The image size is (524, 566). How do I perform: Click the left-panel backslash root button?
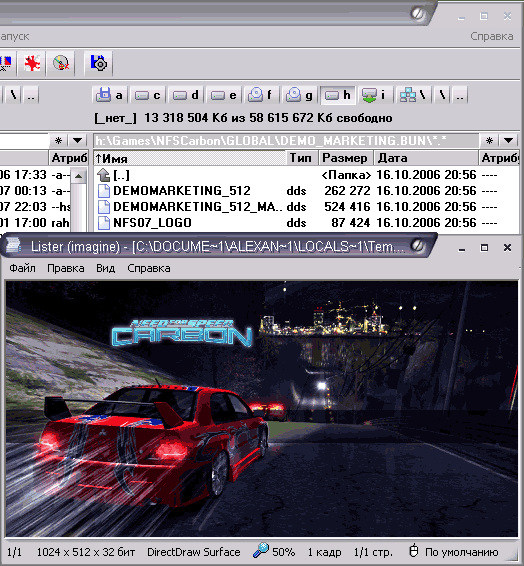click(14, 95)
